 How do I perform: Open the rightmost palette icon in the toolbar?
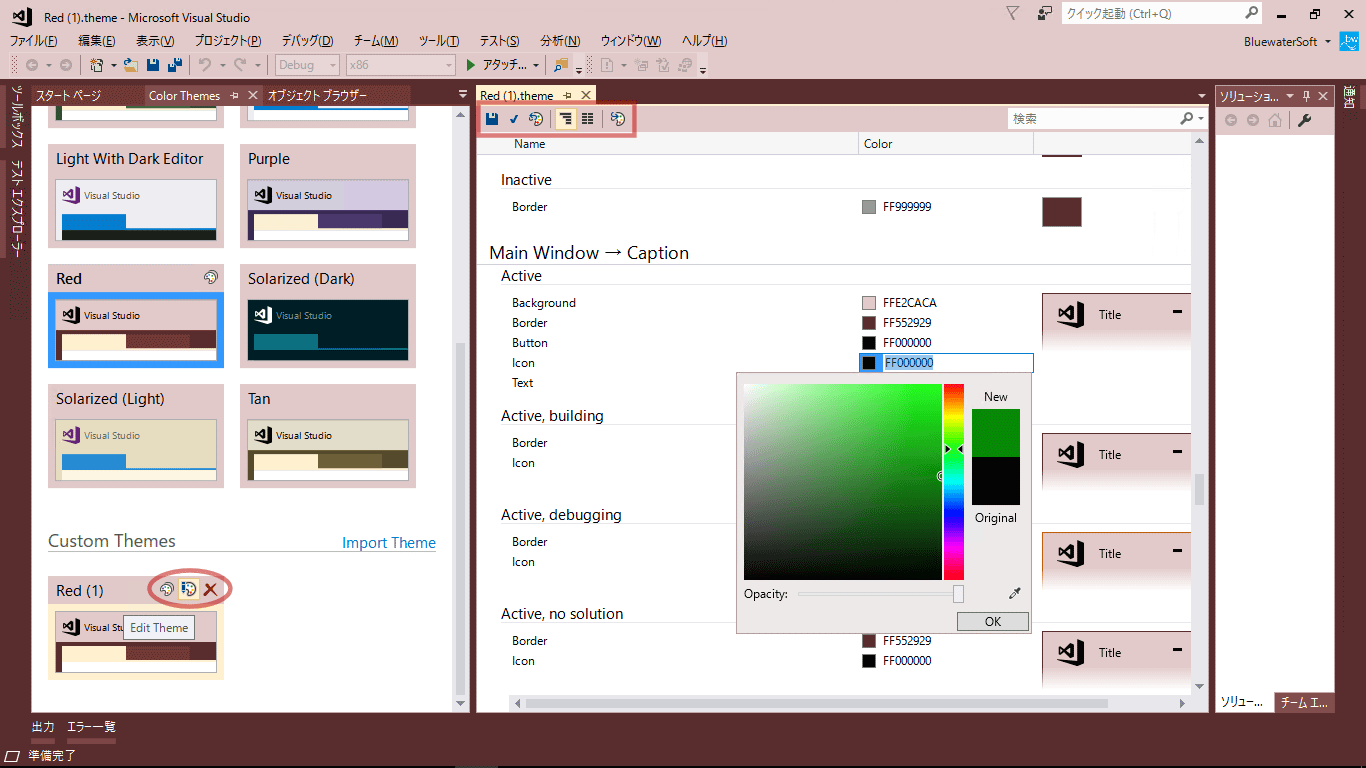[618, 118]
